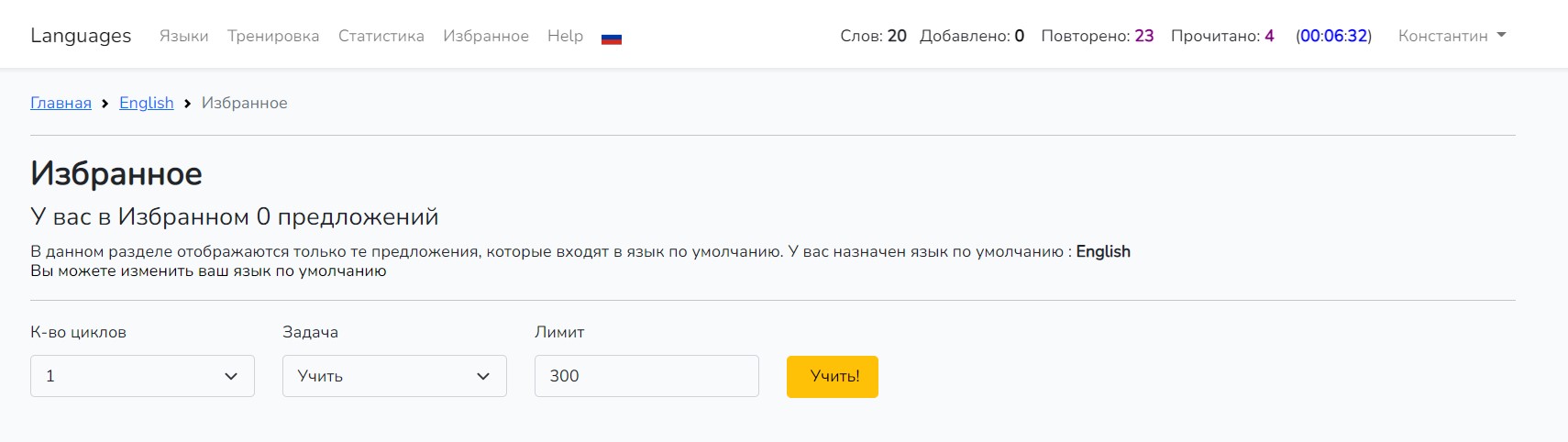Click the session timer 00:06:32

tap(1333, 36)
